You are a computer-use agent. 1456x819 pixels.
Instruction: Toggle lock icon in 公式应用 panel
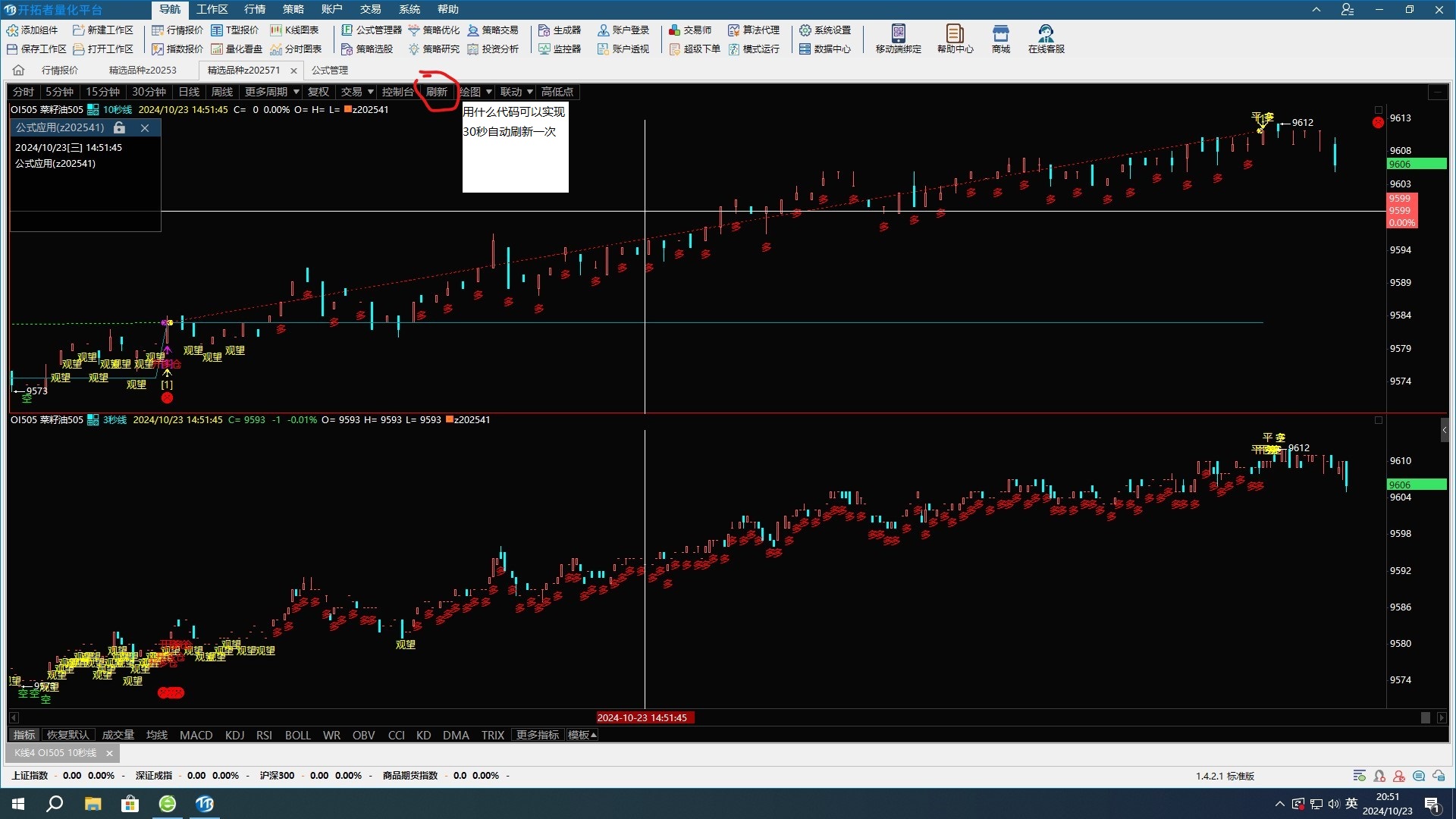point(119,128)
